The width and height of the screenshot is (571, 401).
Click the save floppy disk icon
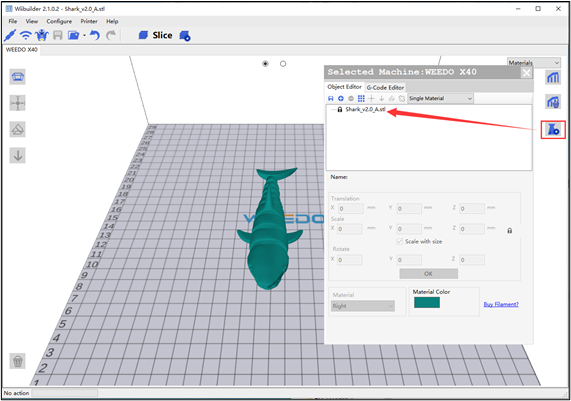(x=58, y=35)
